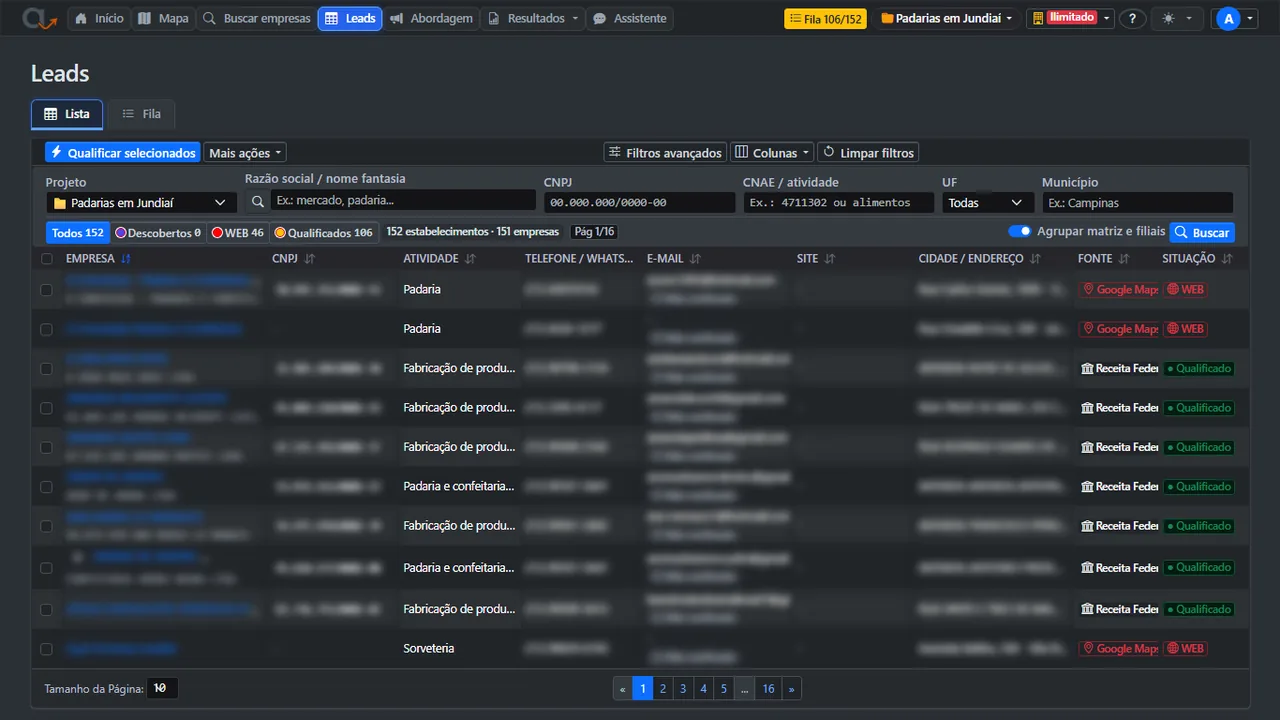
Task: Sort by E-MAIL column sort icon
Action: tap(695, 259)
